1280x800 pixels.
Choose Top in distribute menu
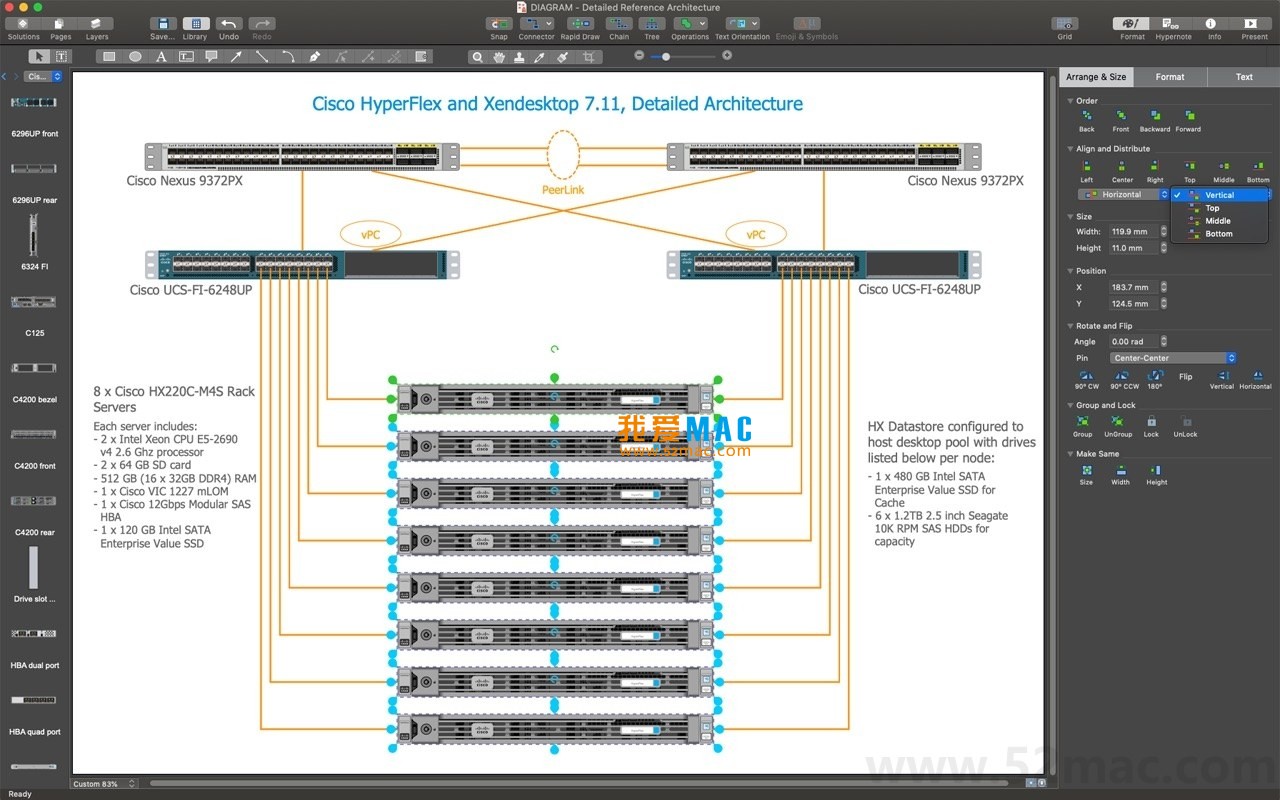click(1220, 208)
